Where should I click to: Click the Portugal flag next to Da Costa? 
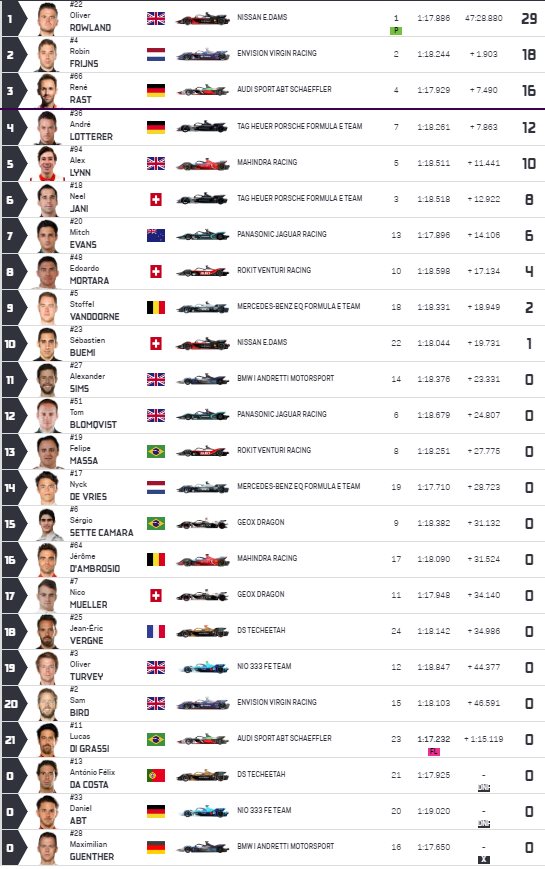156,775
